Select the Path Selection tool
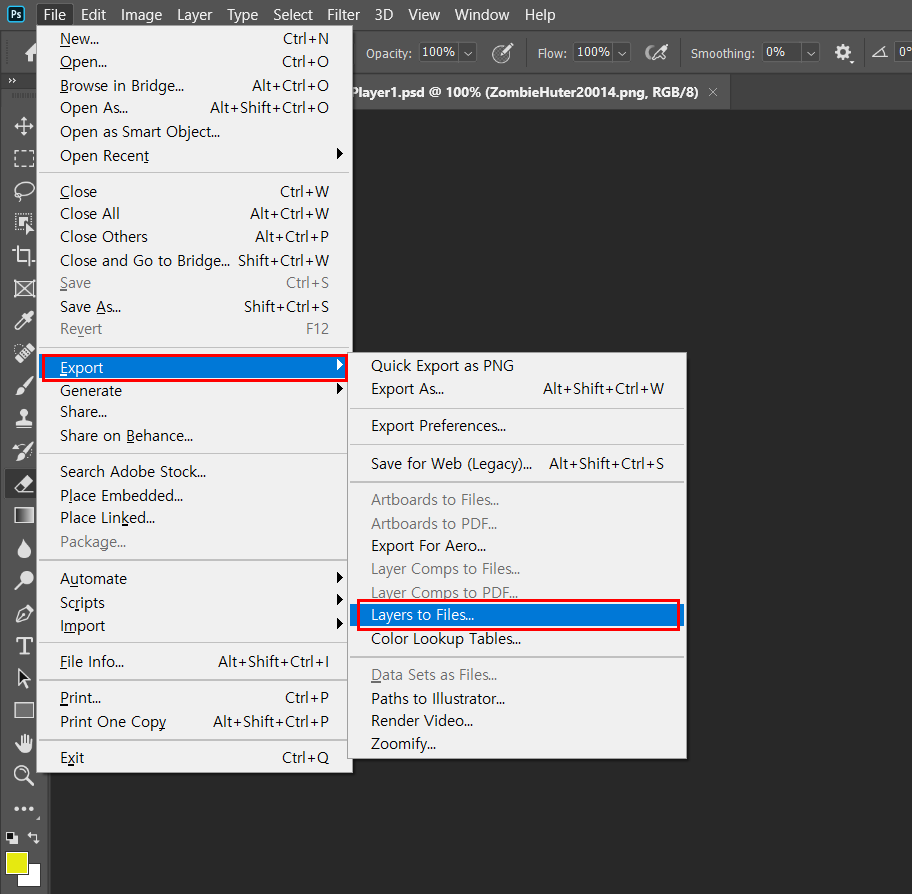Screen dimensions: 912x894 point(23,678)
